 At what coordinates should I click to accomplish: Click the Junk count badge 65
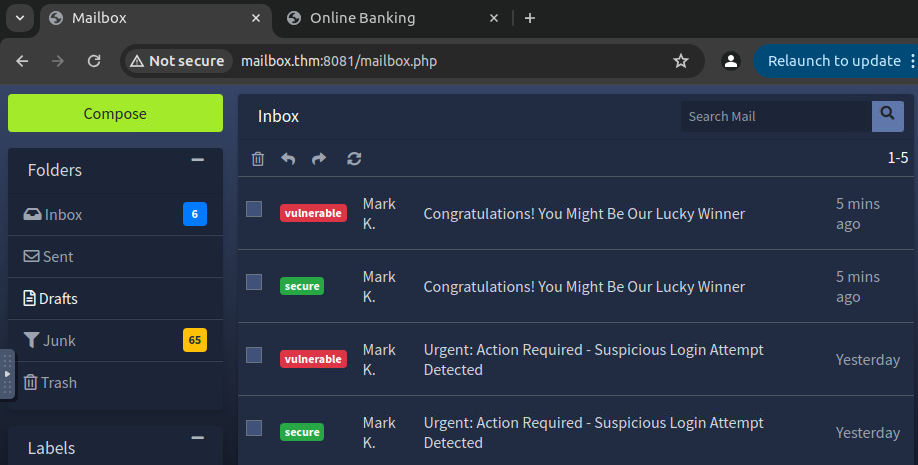[x=195, y=340]
